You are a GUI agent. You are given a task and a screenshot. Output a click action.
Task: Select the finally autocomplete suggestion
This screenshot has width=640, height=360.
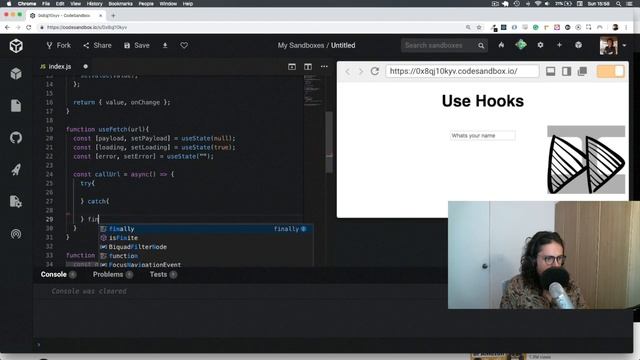(x=206, y=229)
